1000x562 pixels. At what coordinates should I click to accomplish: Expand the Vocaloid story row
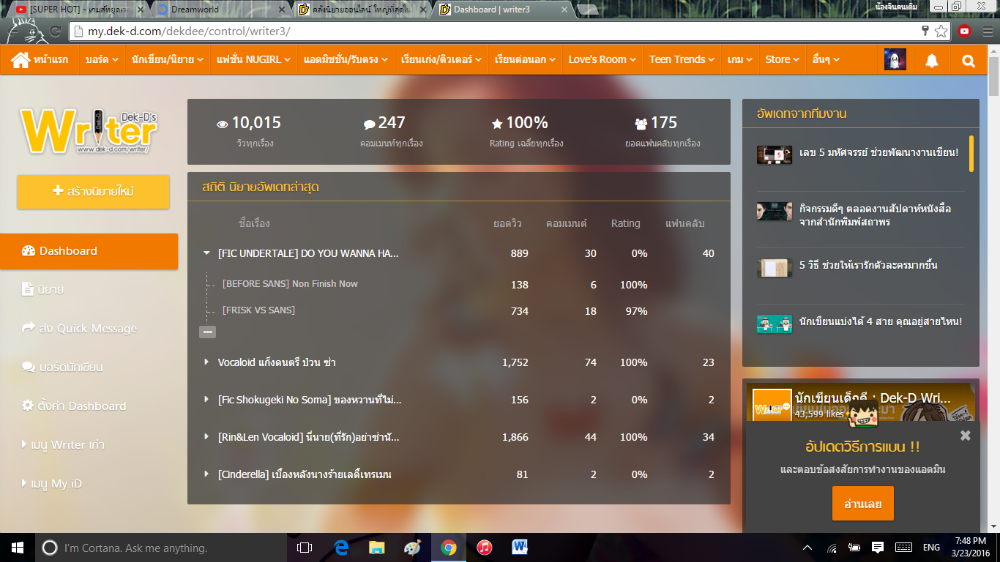[x=206, y=362]
